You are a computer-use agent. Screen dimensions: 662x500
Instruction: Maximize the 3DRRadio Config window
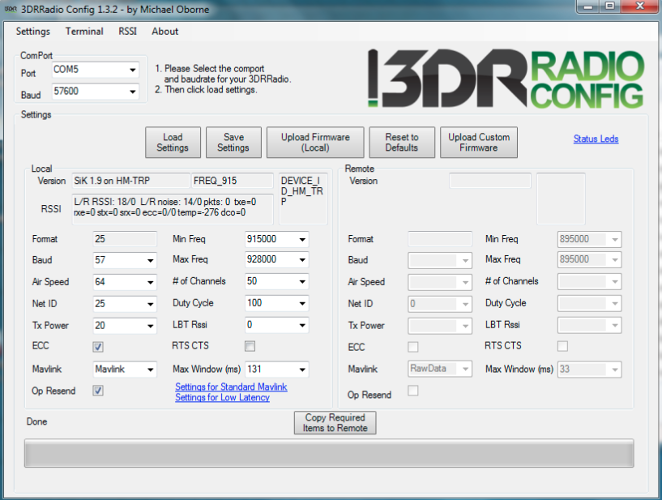(610, 7)
